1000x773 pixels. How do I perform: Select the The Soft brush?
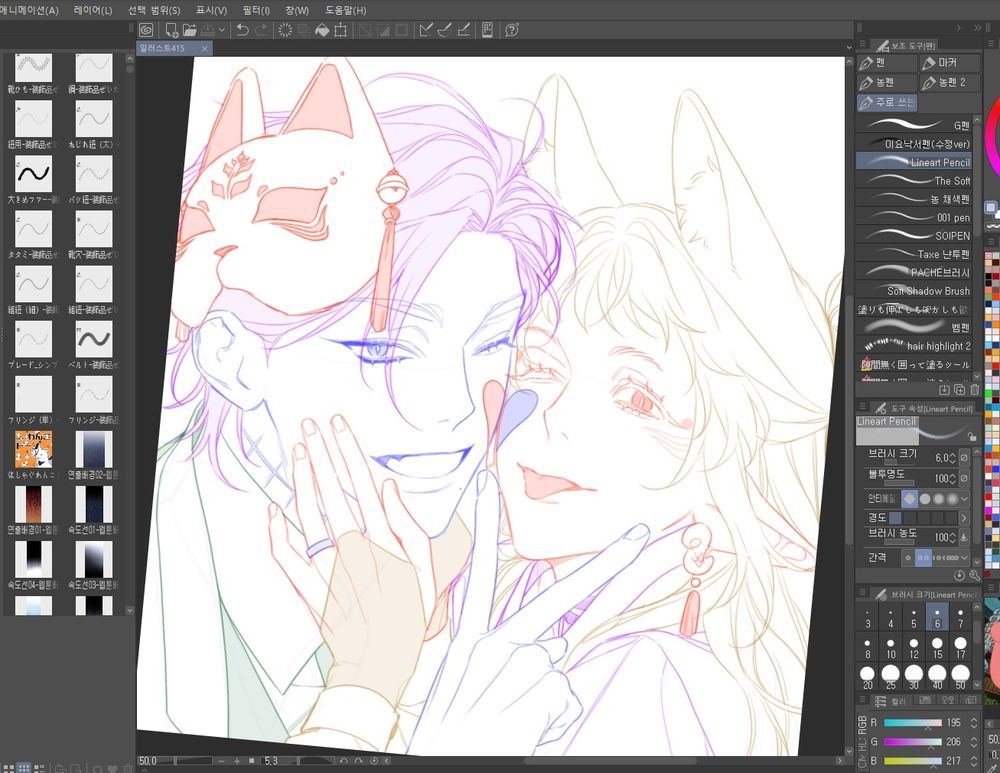pos(914,180)
